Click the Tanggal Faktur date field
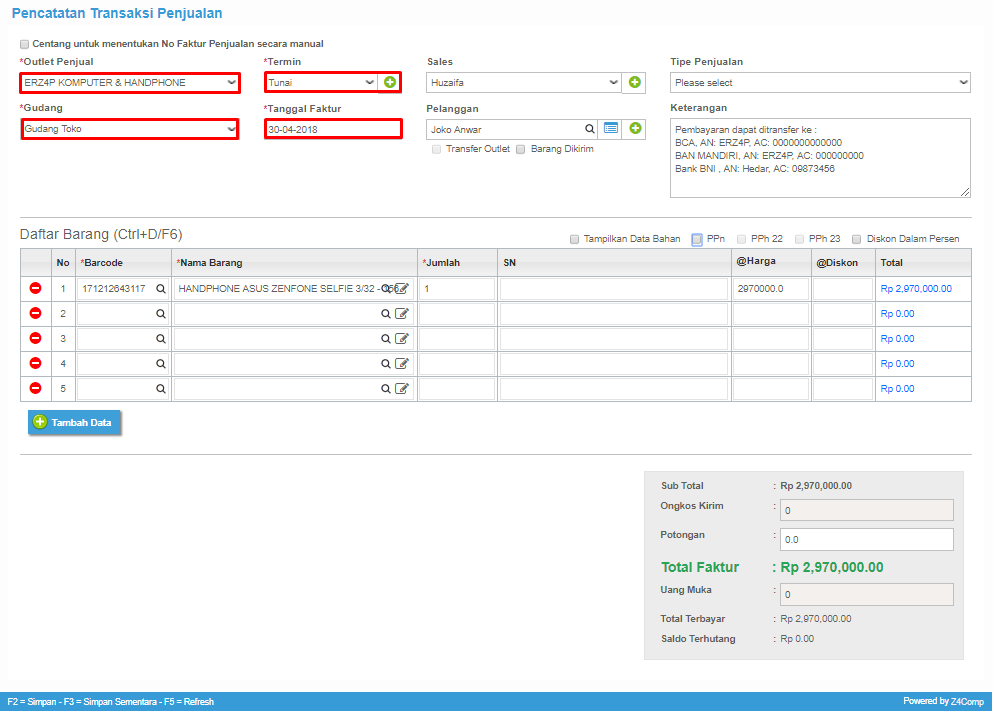The height and width of the screenshot is (711, 993). (333, 129)
